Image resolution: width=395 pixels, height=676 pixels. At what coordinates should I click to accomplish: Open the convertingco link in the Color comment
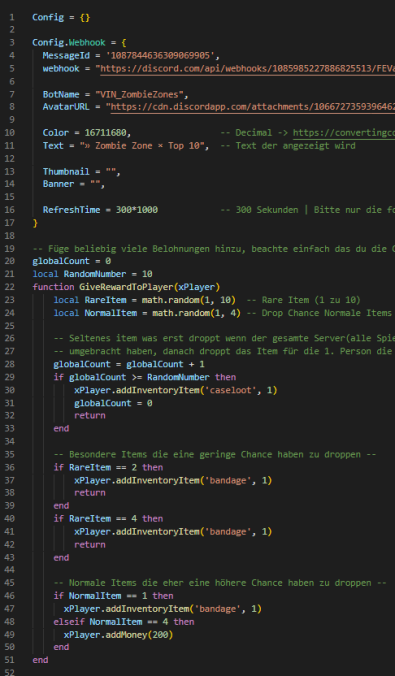click(x=344, y=133)
